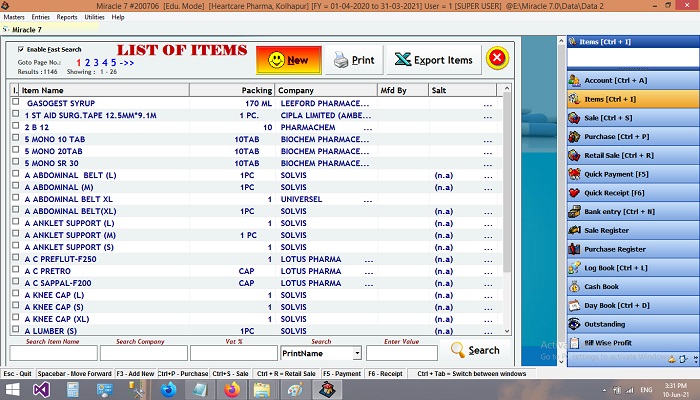Click Export Items Excel button
Viewport: 700px width, 400px height.
(x=433, y=60)
